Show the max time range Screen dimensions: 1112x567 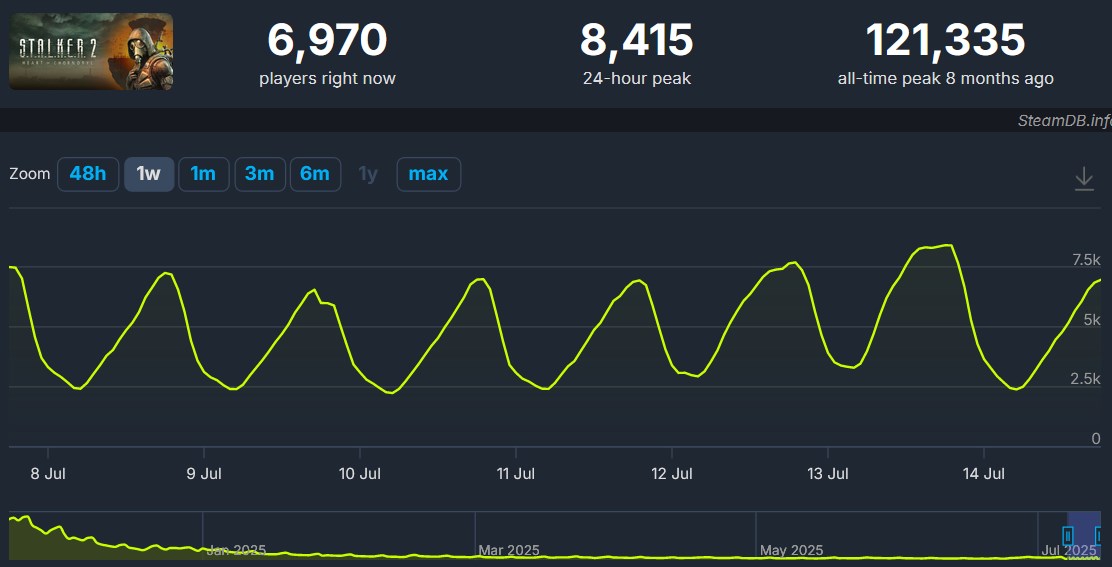[428, 174]
